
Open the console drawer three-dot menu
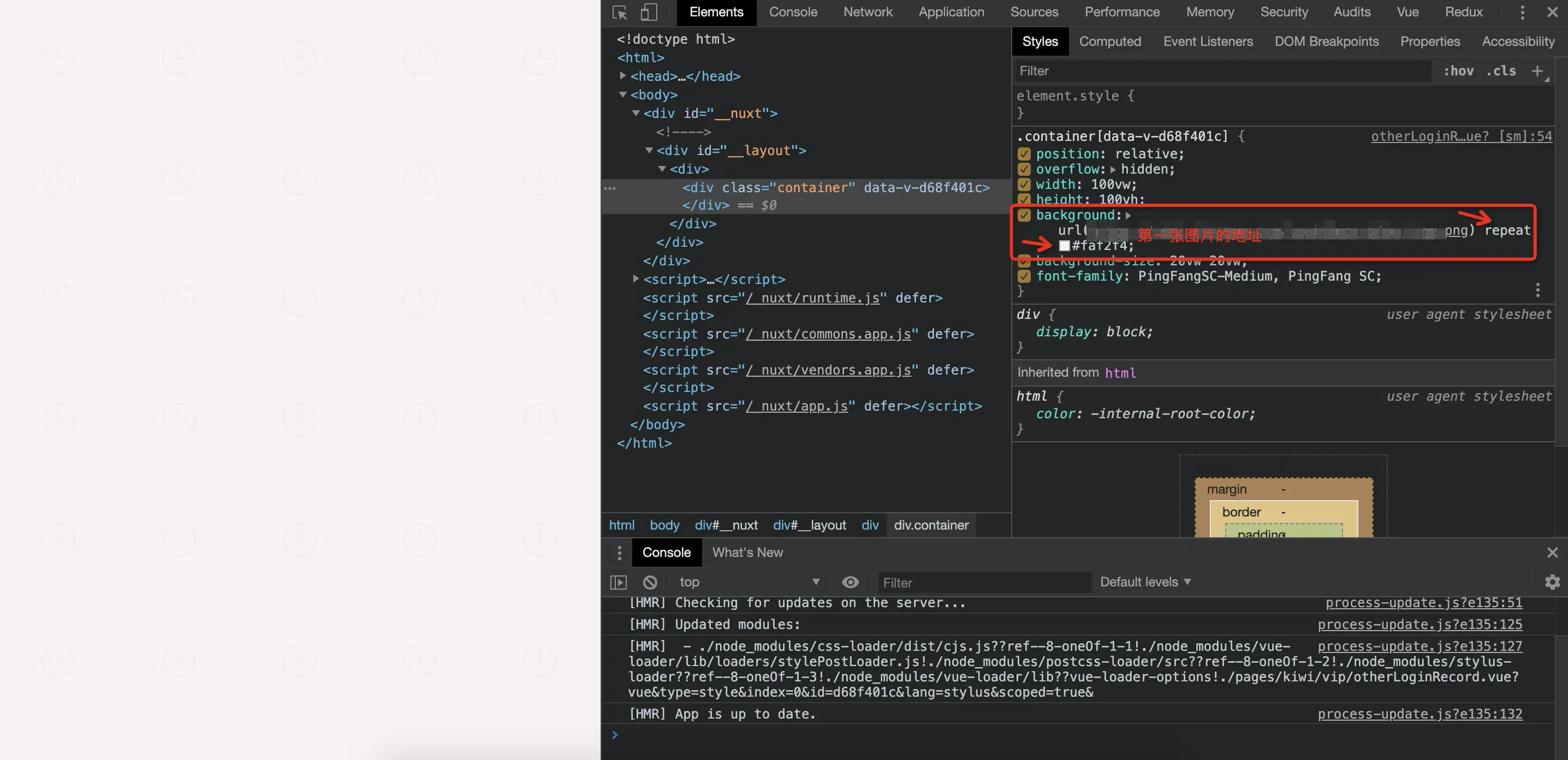point(620,553)
